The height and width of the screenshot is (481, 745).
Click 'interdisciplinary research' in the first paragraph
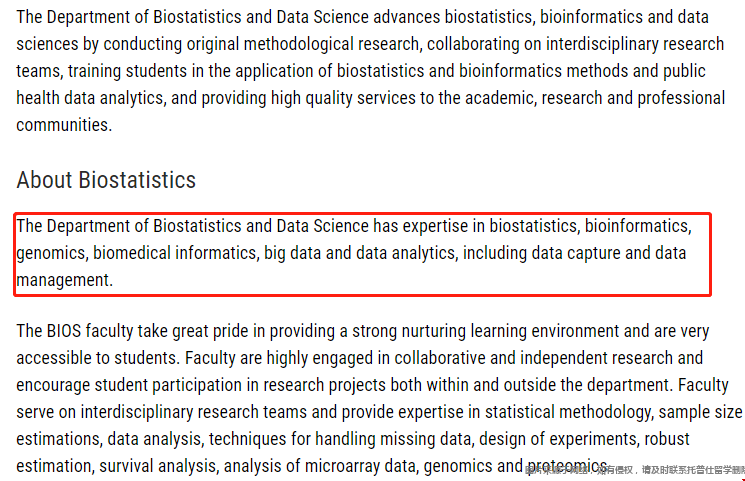pos(635,44)
